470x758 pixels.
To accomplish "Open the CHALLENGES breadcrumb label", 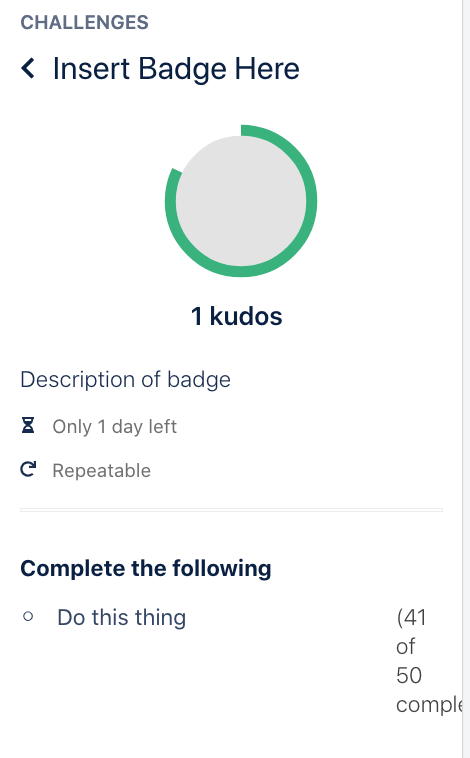I will pos(84,22).
